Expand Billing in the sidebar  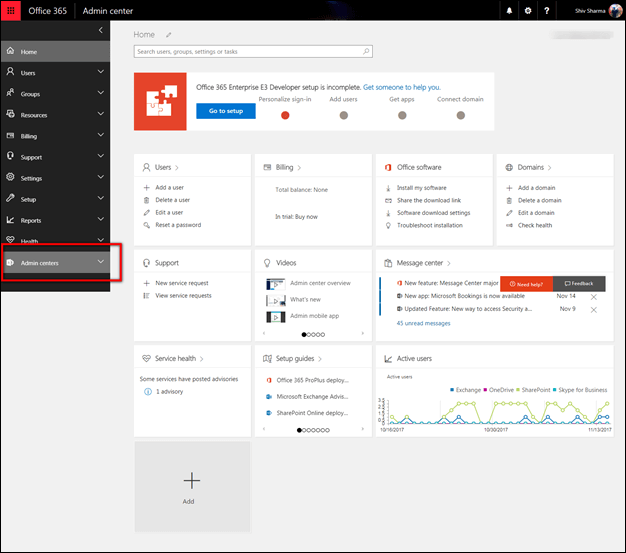[101, 135]
